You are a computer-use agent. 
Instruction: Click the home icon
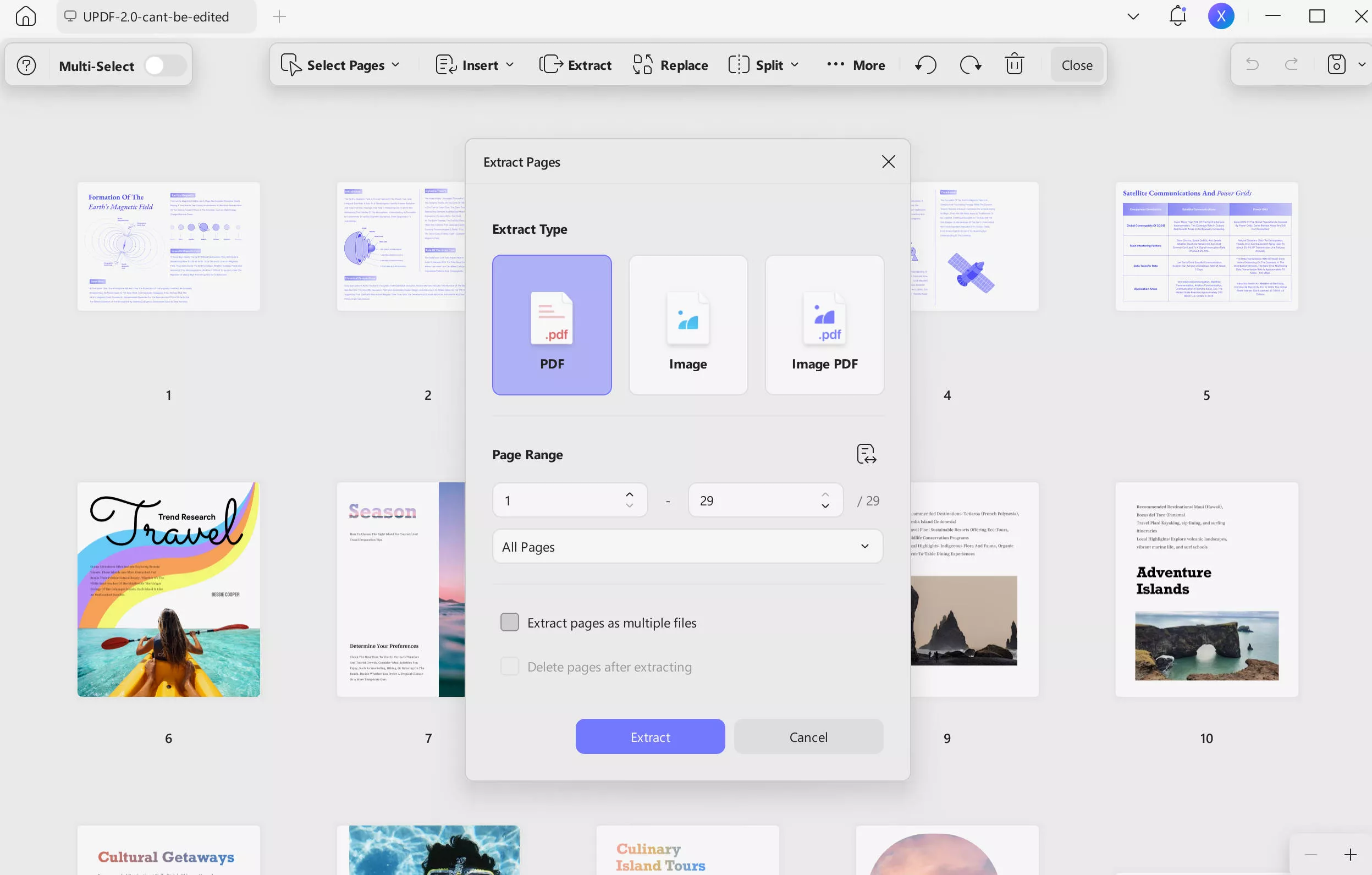tap(26, 16)
